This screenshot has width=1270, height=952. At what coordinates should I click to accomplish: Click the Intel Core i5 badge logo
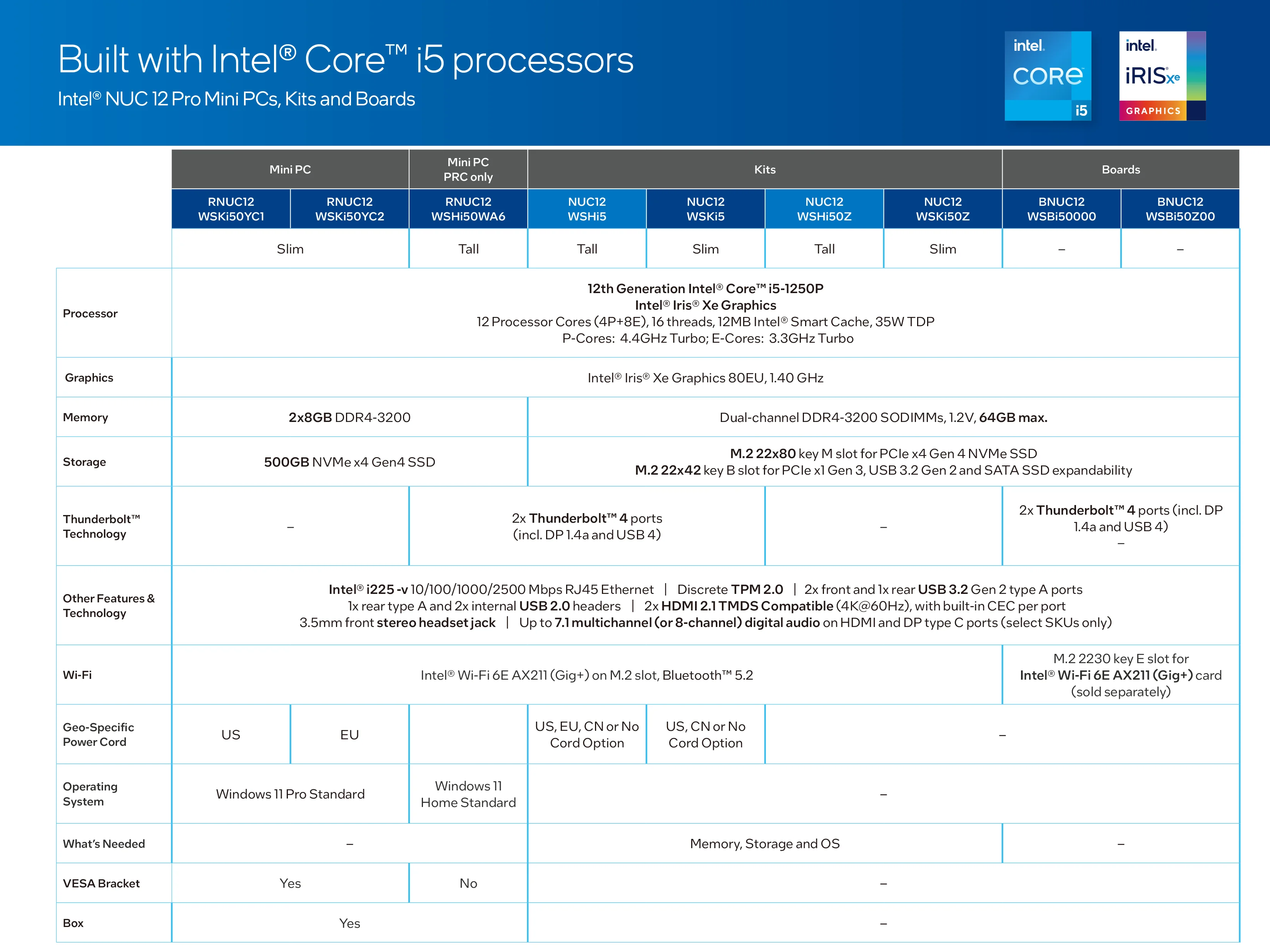coord(1047,76)
